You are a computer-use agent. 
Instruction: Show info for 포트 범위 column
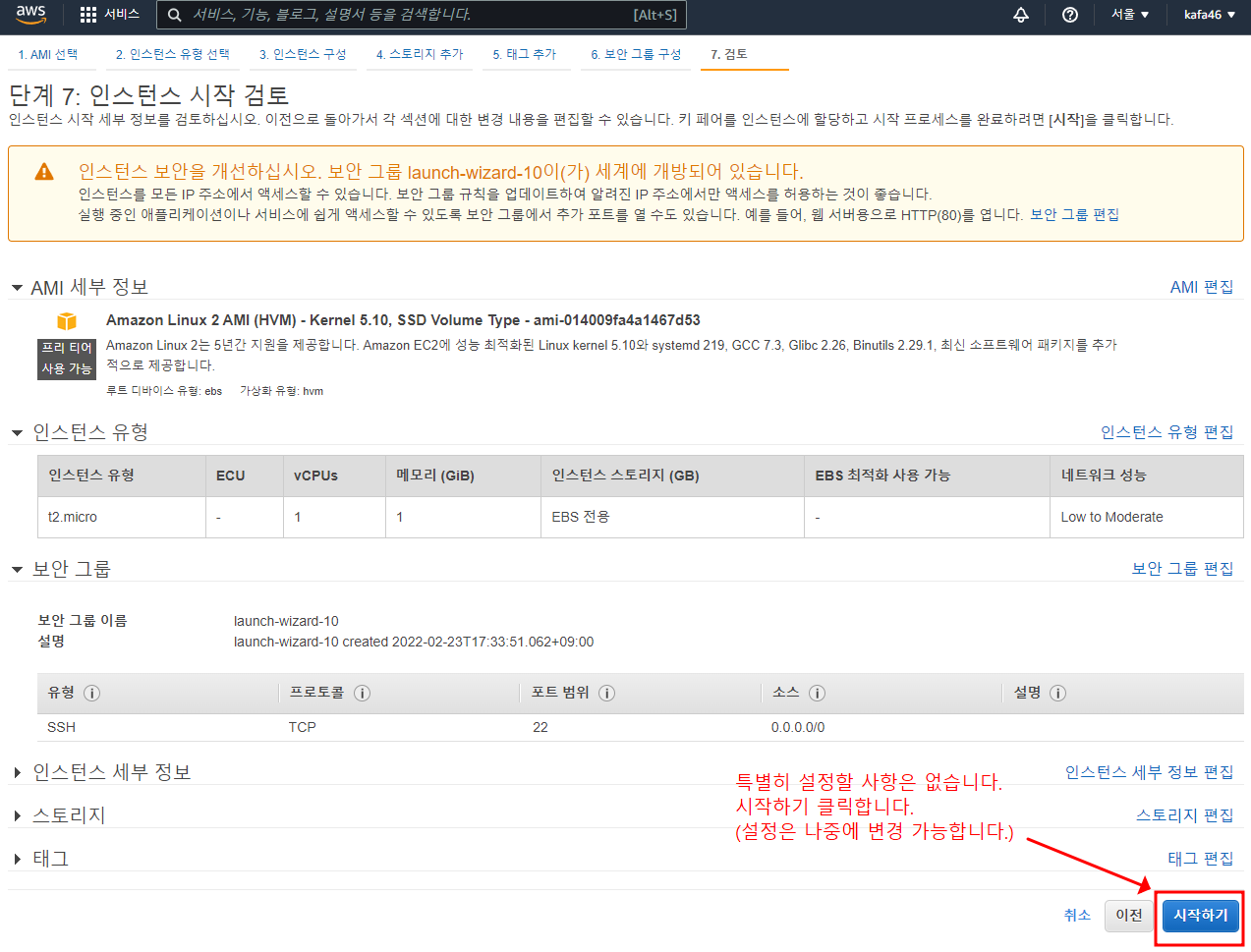[x=606, y=693]
